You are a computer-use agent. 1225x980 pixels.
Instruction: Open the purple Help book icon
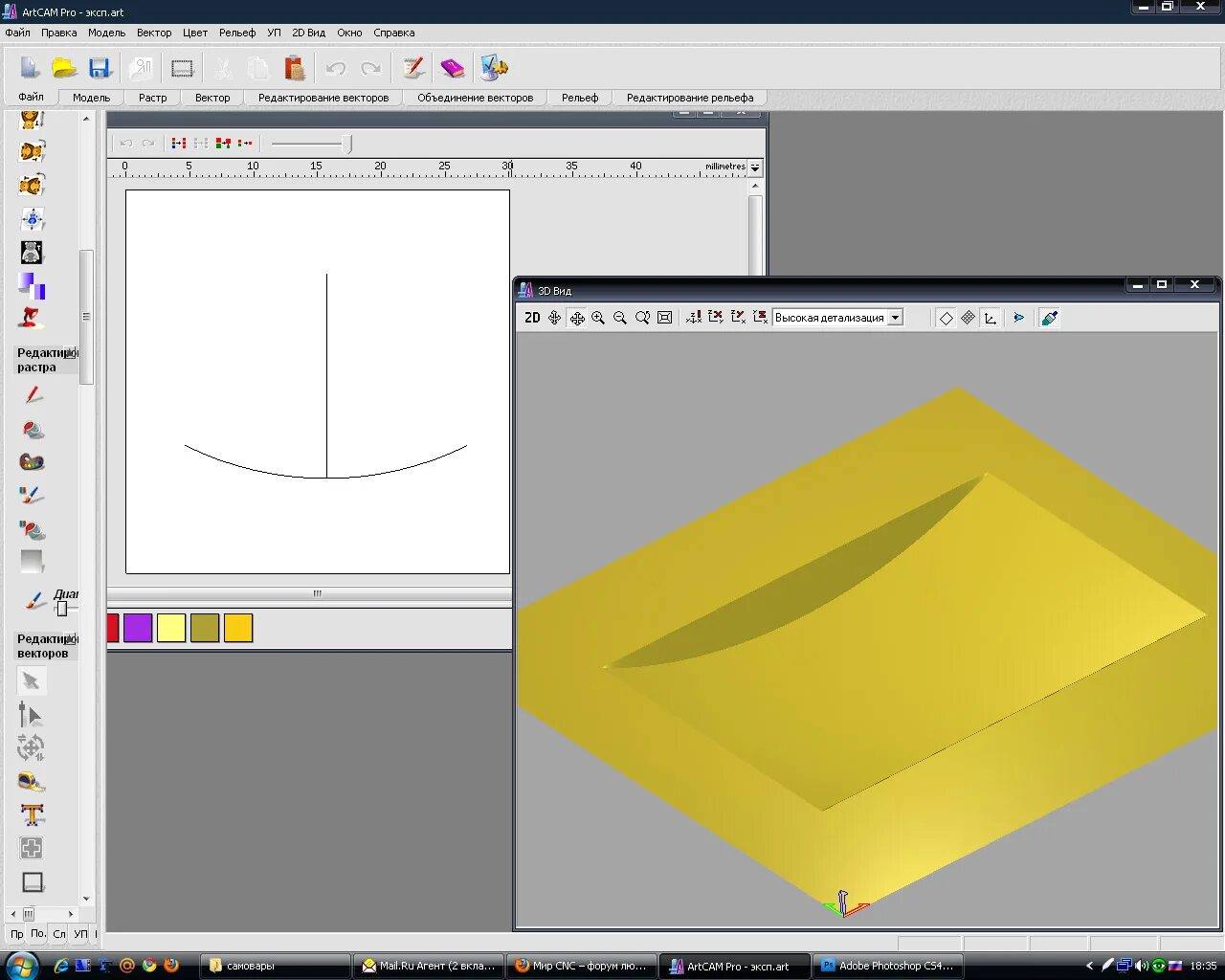(x=452, y=68)
